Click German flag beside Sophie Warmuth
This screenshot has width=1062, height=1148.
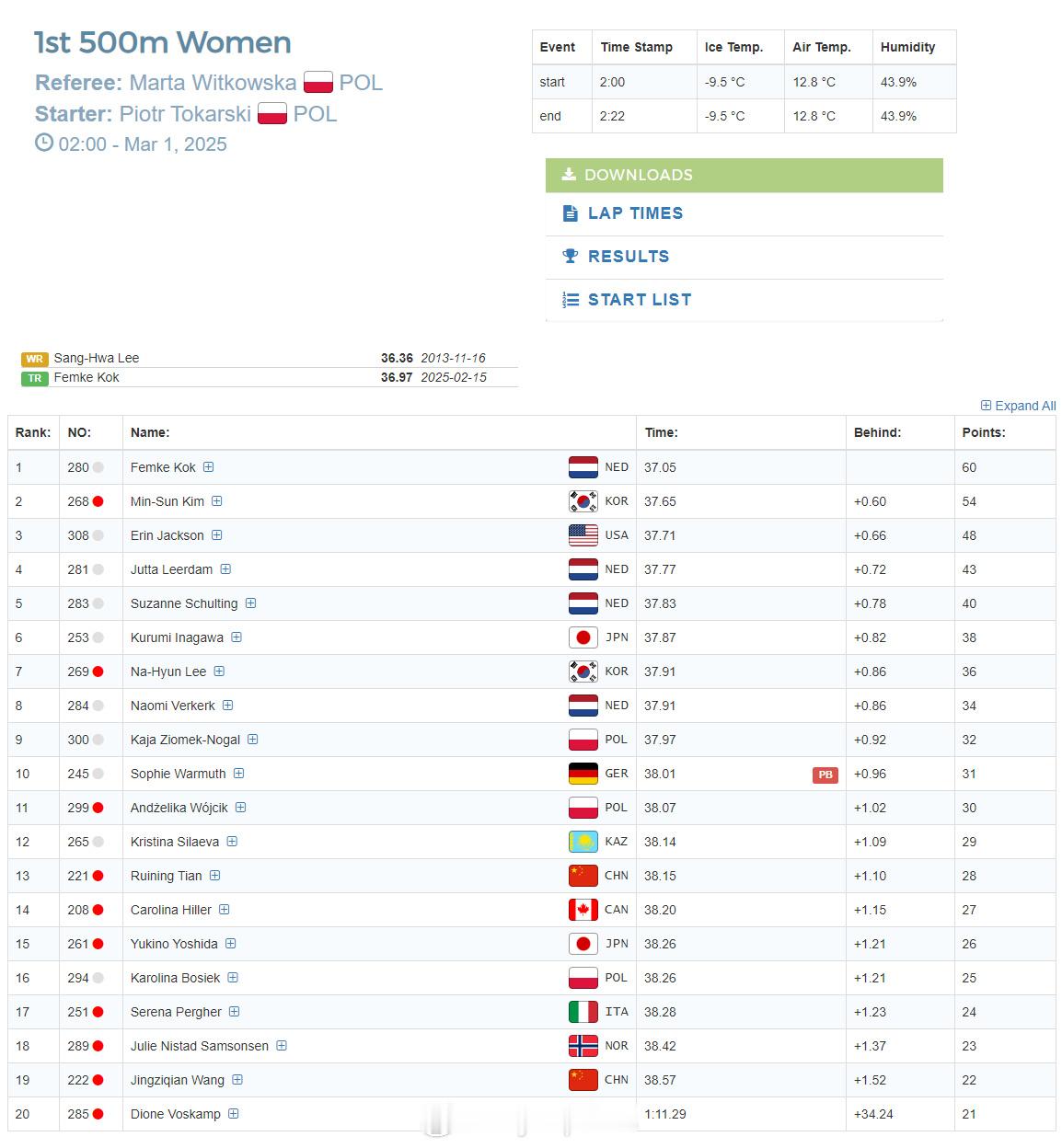pyautogui.click(x=583, y=774)
